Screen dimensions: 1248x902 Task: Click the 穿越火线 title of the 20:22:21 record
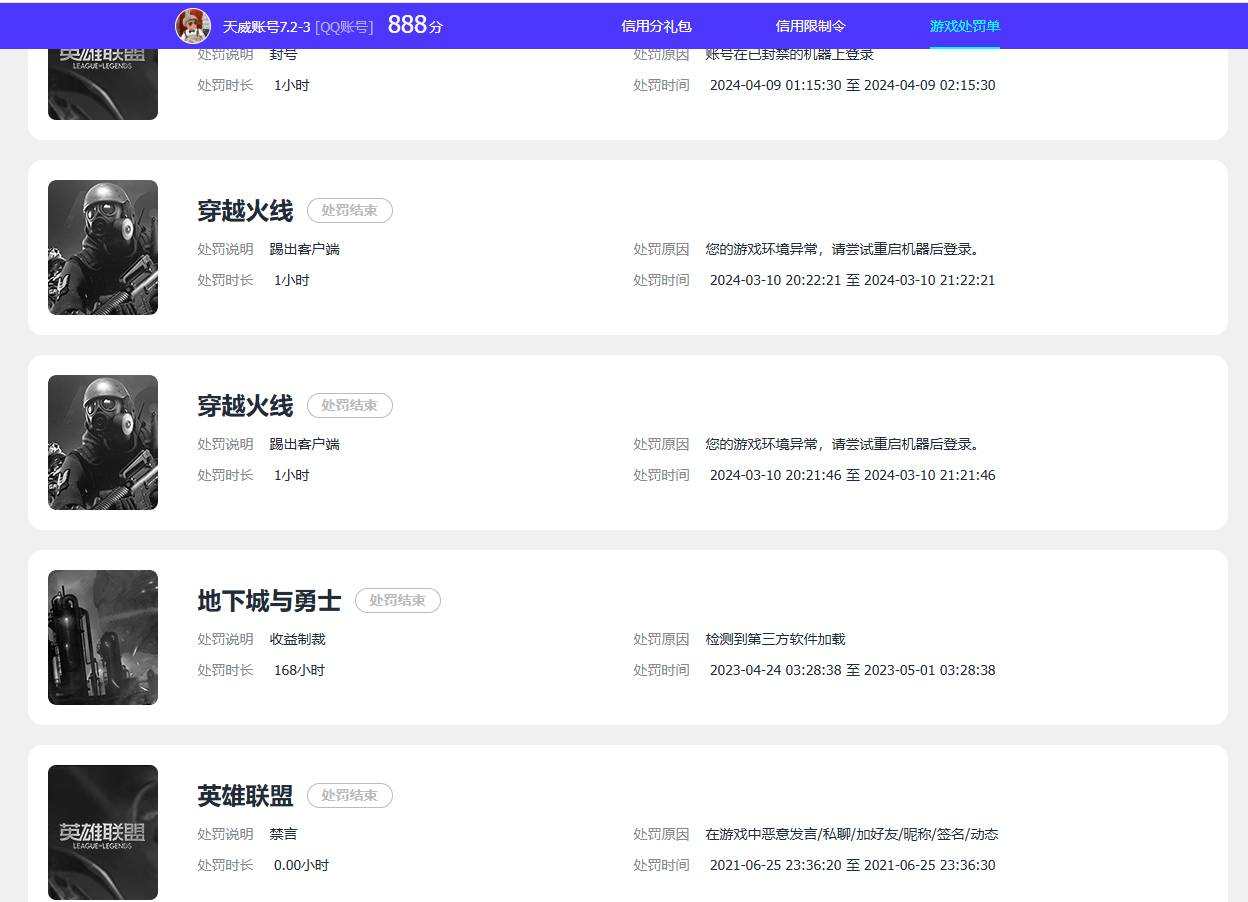(245, 211)
